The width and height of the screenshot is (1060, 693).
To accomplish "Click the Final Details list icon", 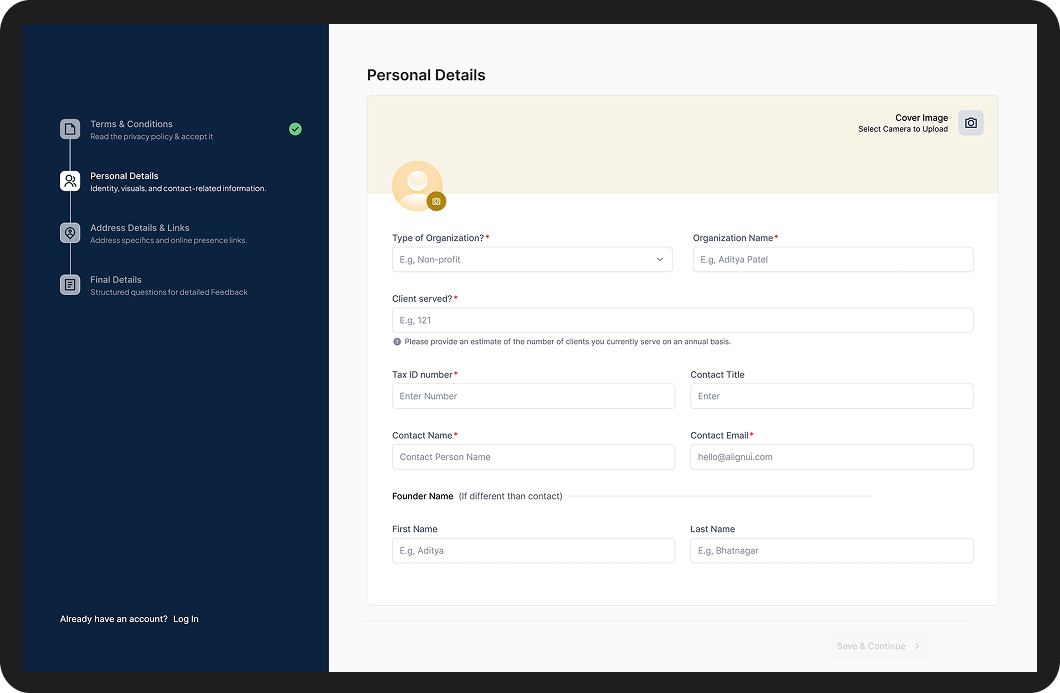I will point(70,285).
